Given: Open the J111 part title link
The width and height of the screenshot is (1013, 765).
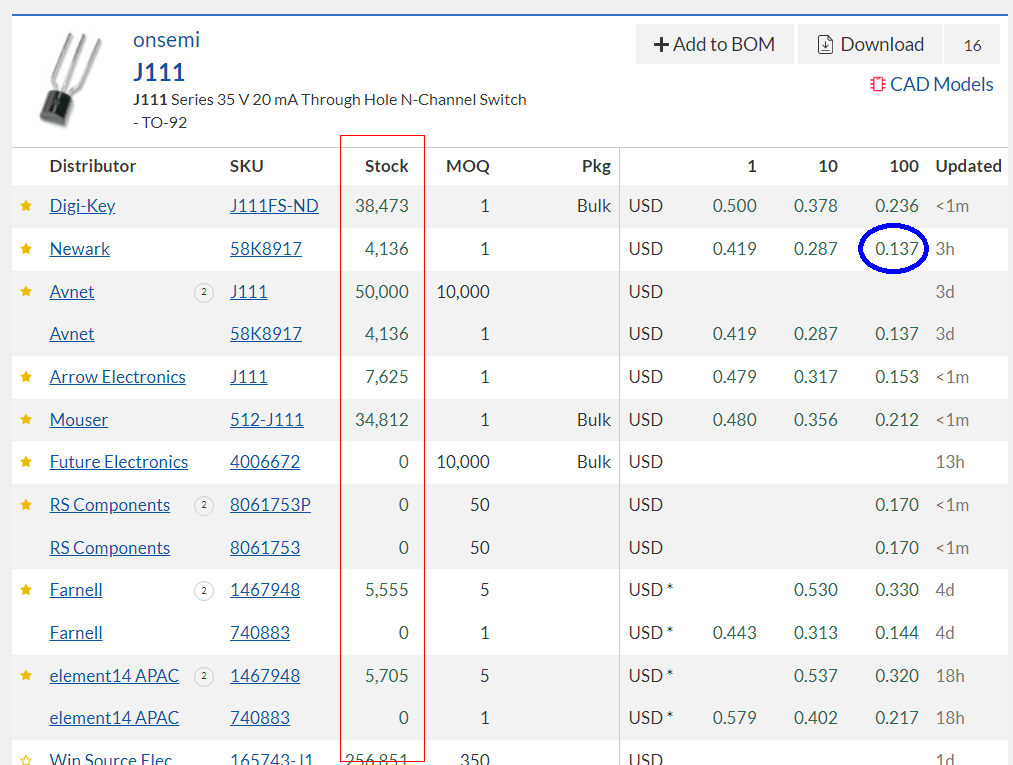Looking at the screenshot, I should pos(159,72).
